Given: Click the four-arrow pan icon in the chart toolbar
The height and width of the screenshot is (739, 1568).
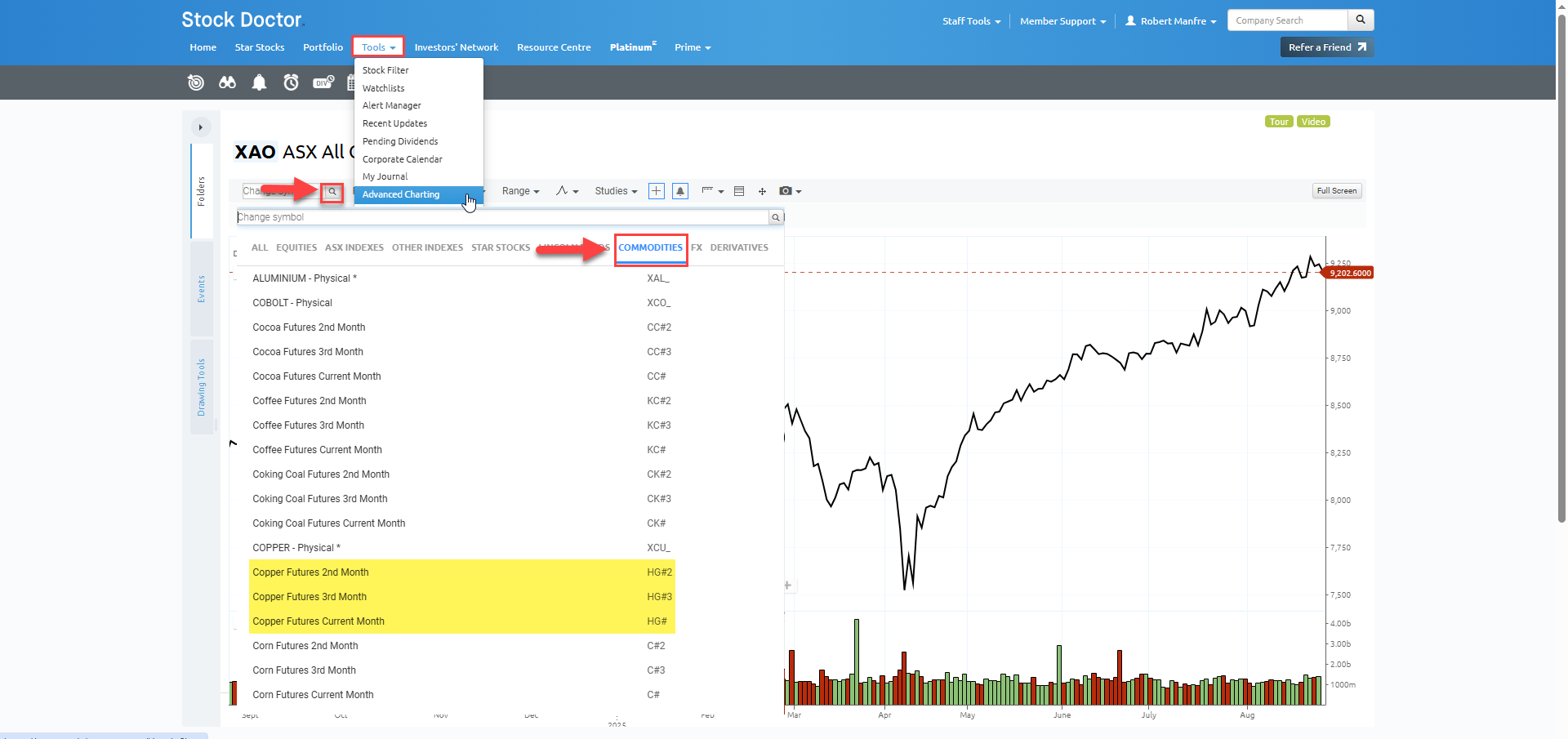Looking at the screenshot, I should (x=762, y=191).
